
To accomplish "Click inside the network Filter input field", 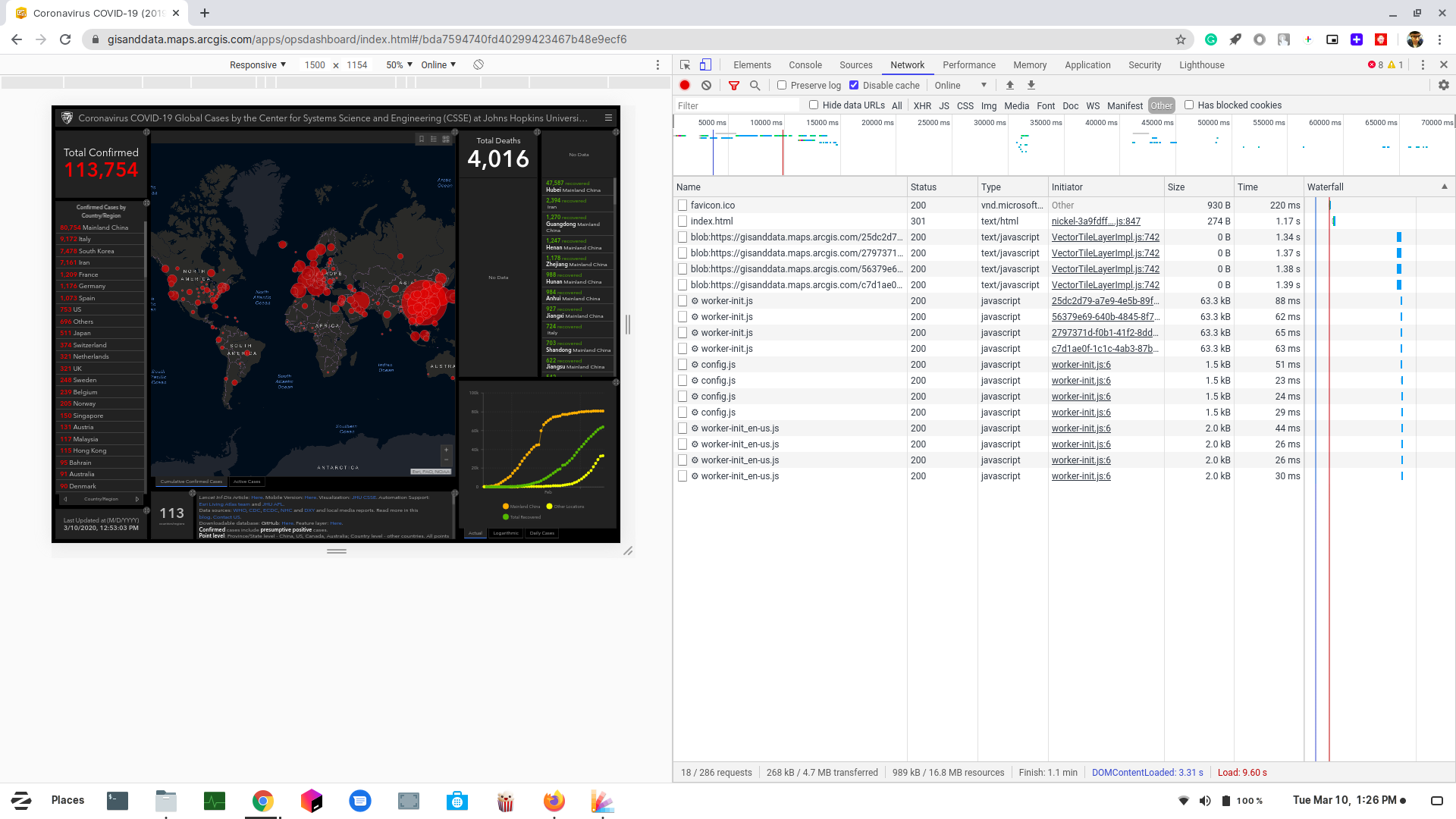I will (x=736, y=105).
